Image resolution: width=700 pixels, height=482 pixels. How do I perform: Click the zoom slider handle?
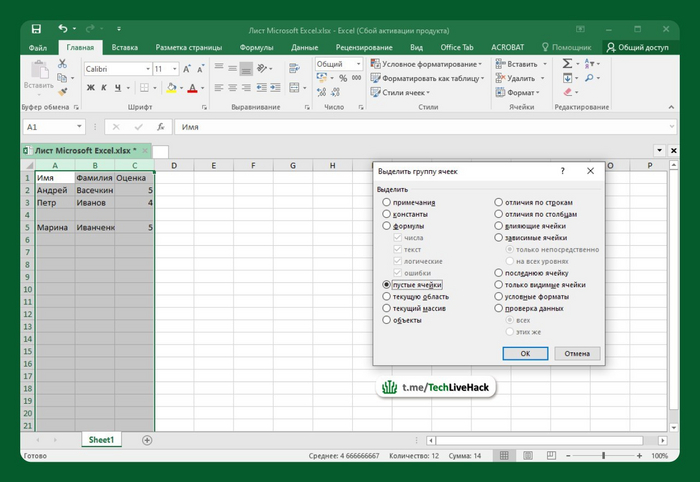click(603, 456)
